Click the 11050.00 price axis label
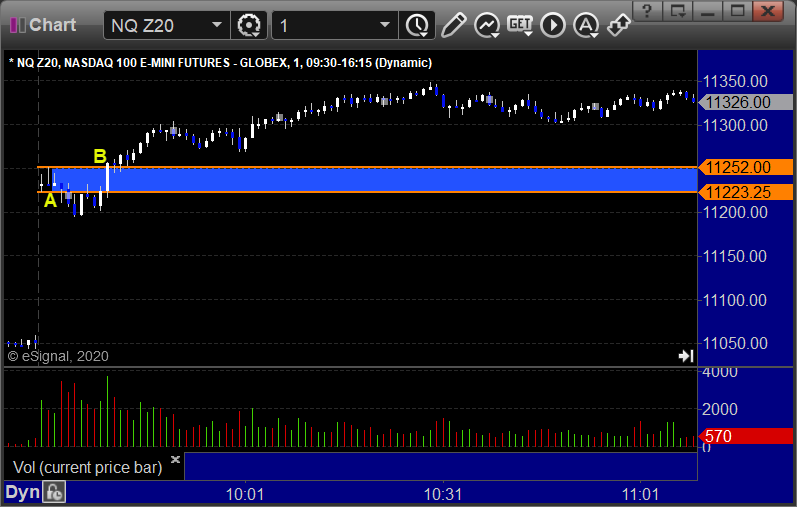 tap(735, 343)
